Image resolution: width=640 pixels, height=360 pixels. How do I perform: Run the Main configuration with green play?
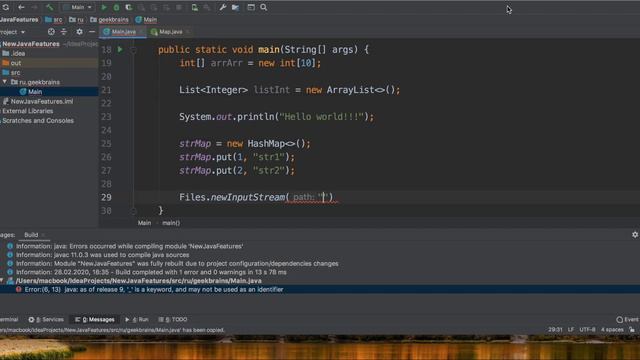(x=104, y=7)
